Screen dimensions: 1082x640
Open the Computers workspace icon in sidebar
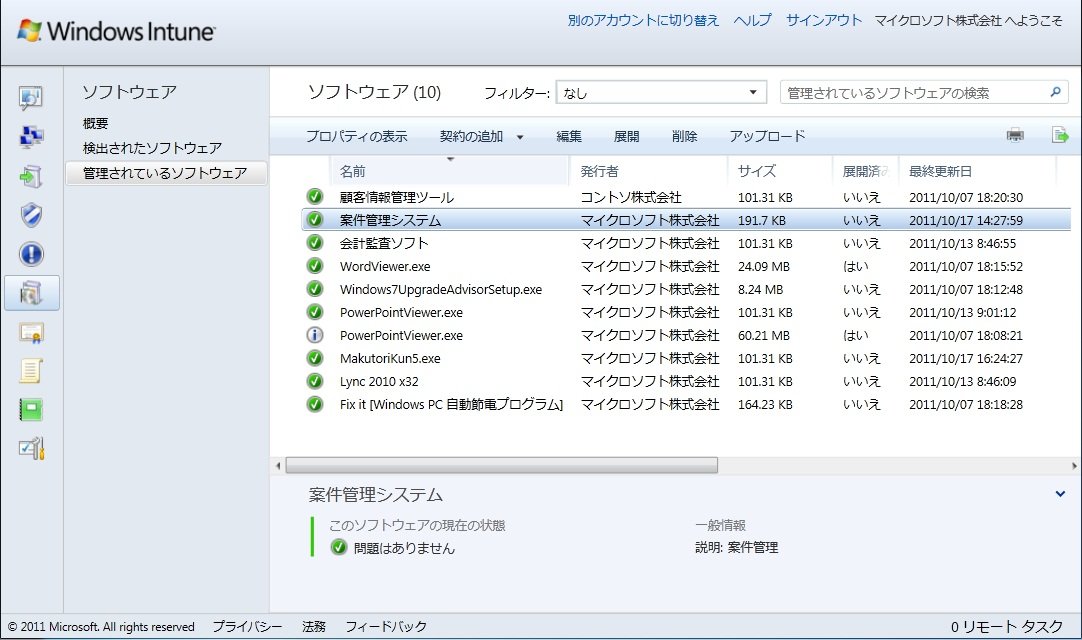(x=30, y=137)
